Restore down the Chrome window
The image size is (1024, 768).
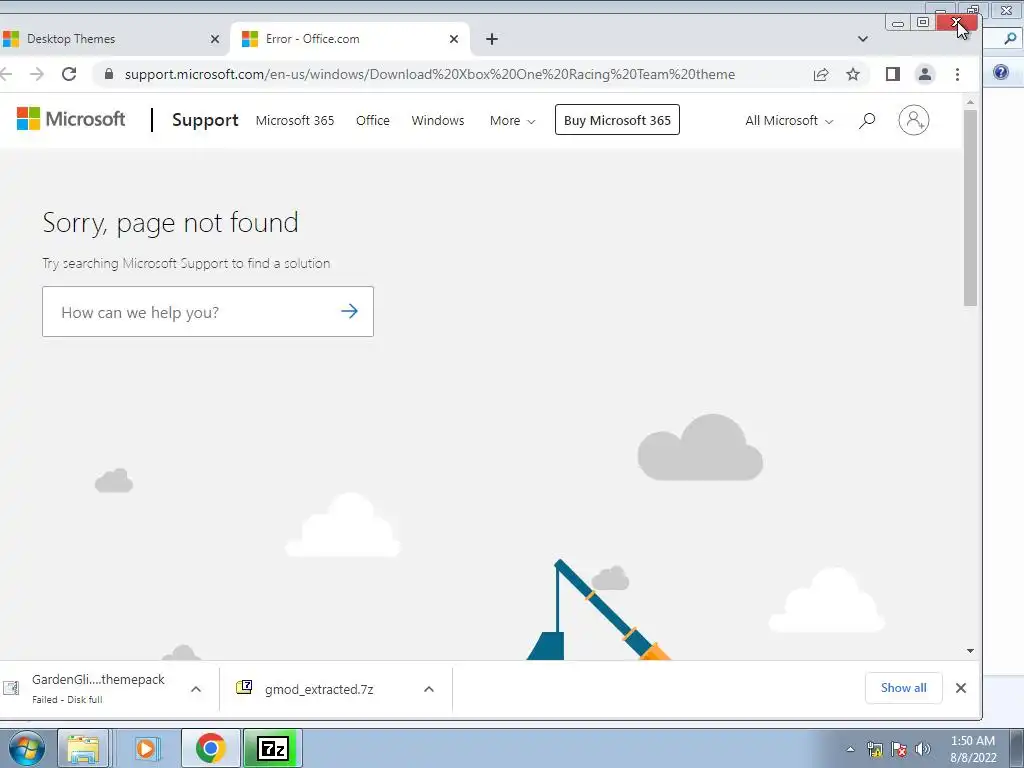click(923, 23)
